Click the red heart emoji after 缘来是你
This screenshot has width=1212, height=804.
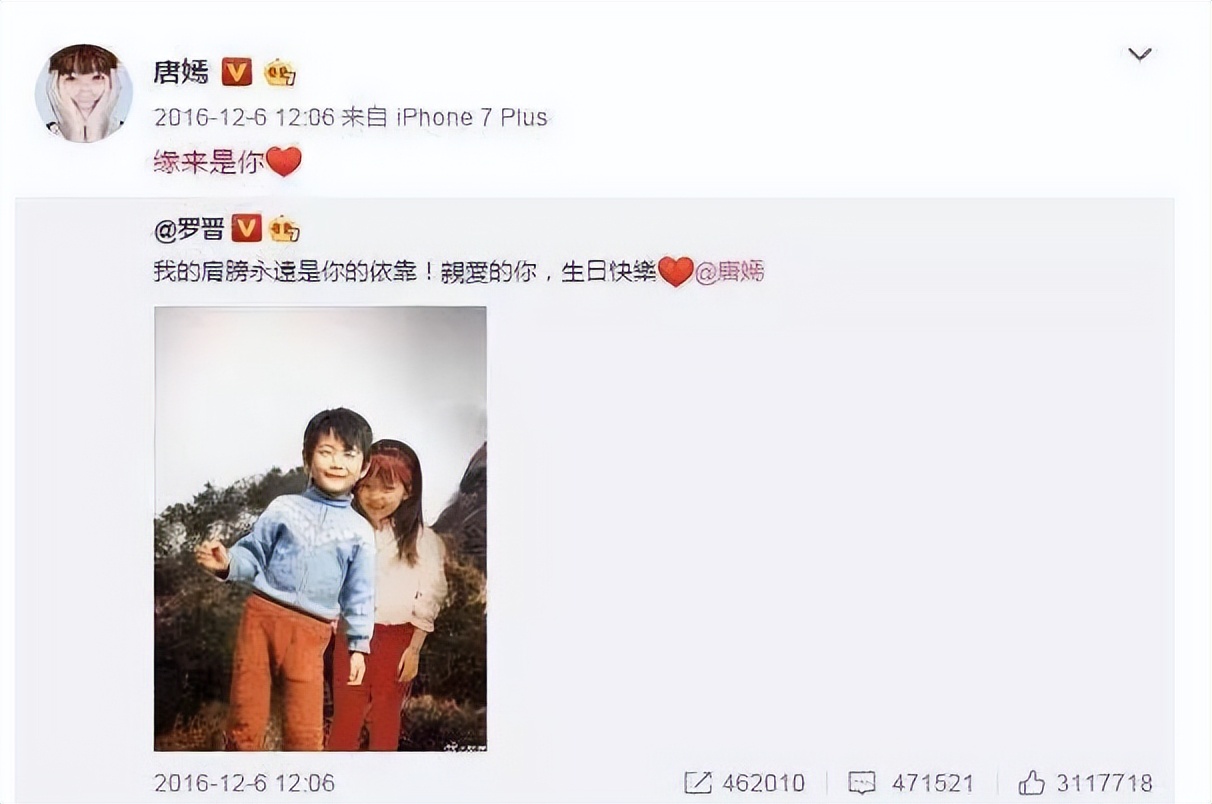(x=284, y=162)
